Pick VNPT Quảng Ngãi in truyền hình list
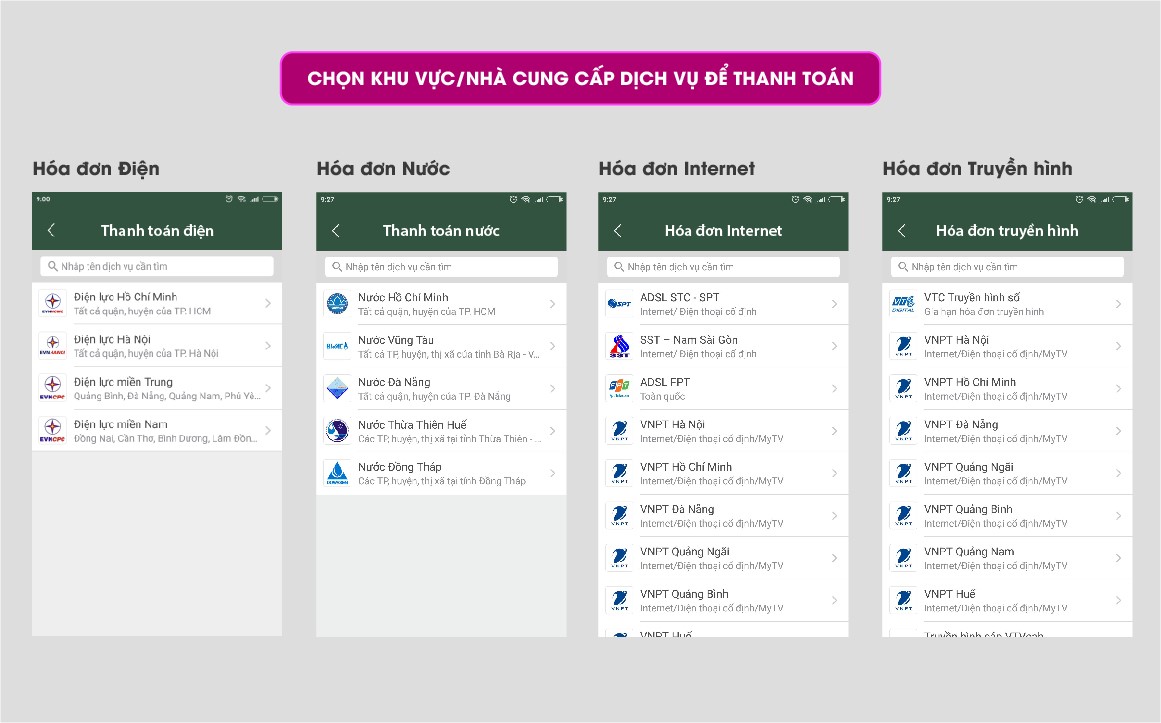 point(1007,473)
